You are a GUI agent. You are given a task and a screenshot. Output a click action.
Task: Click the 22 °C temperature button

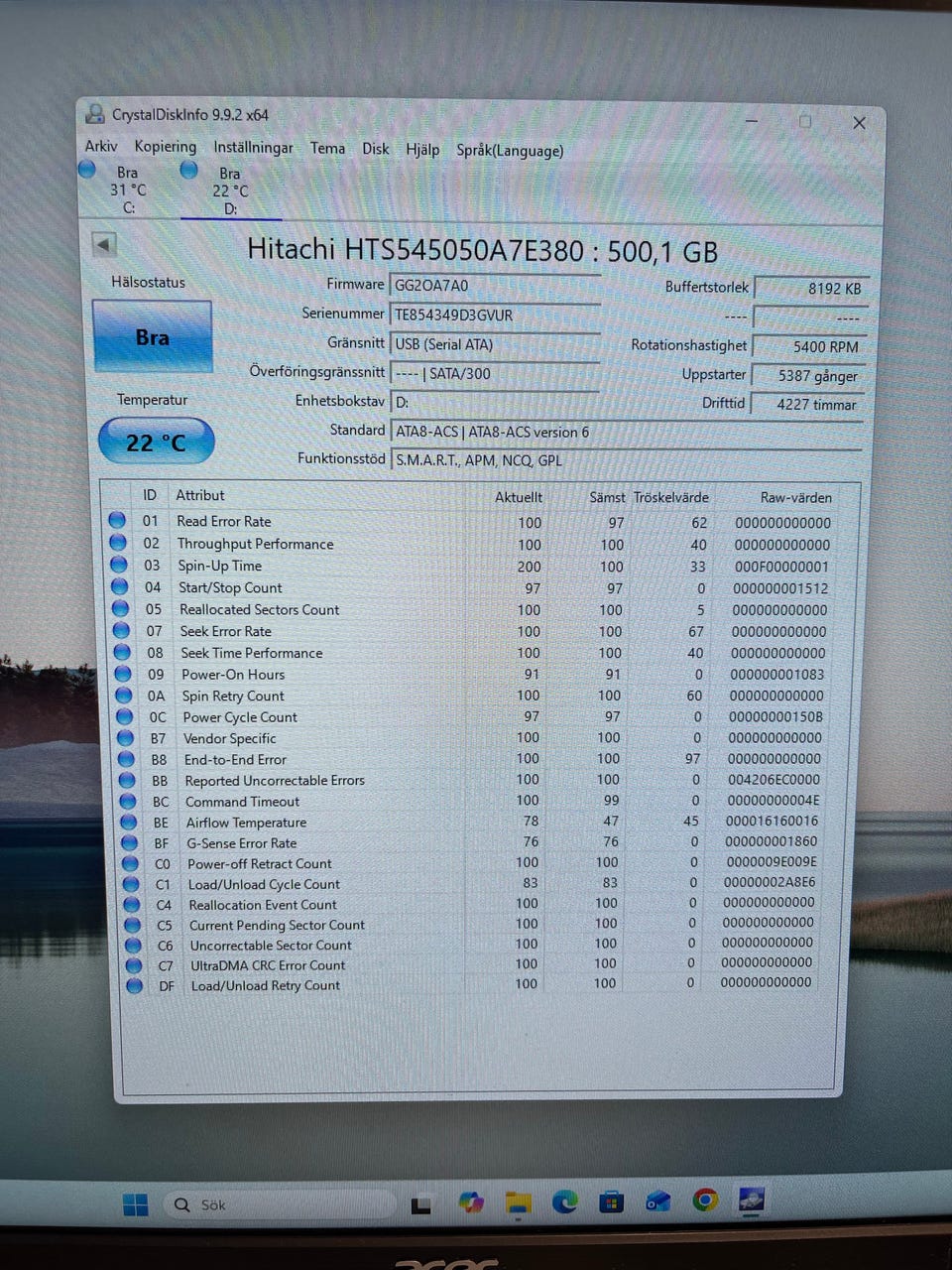click(156, 443)
